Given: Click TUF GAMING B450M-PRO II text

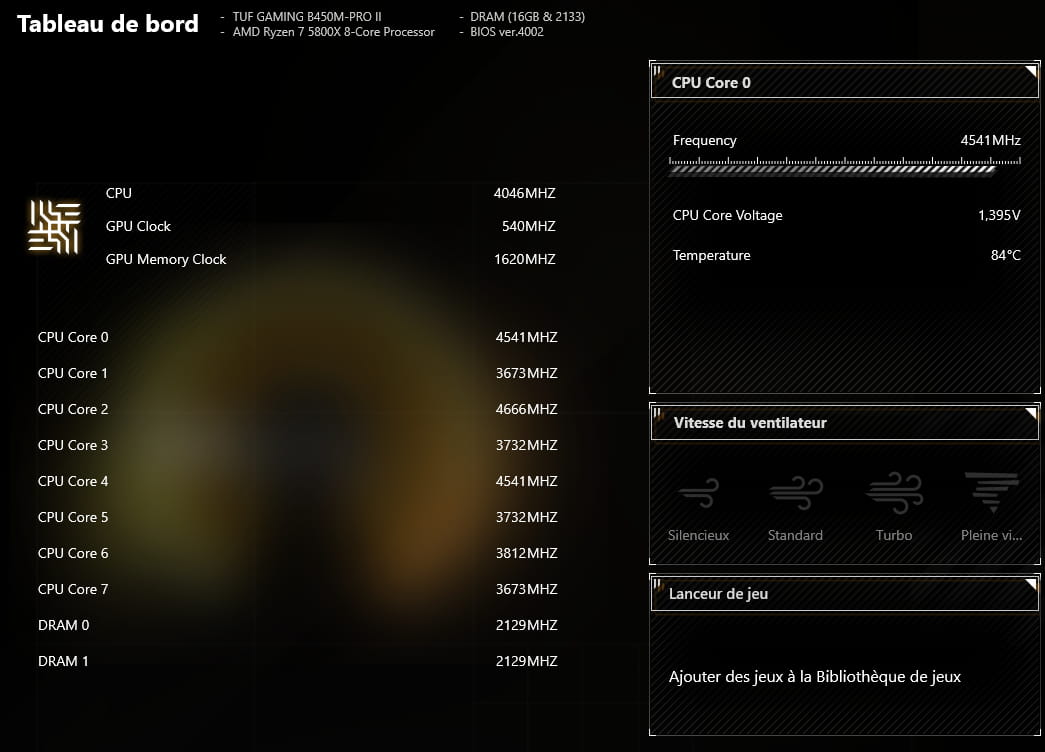Looking at the screenshot, I should tap(307, 17).
